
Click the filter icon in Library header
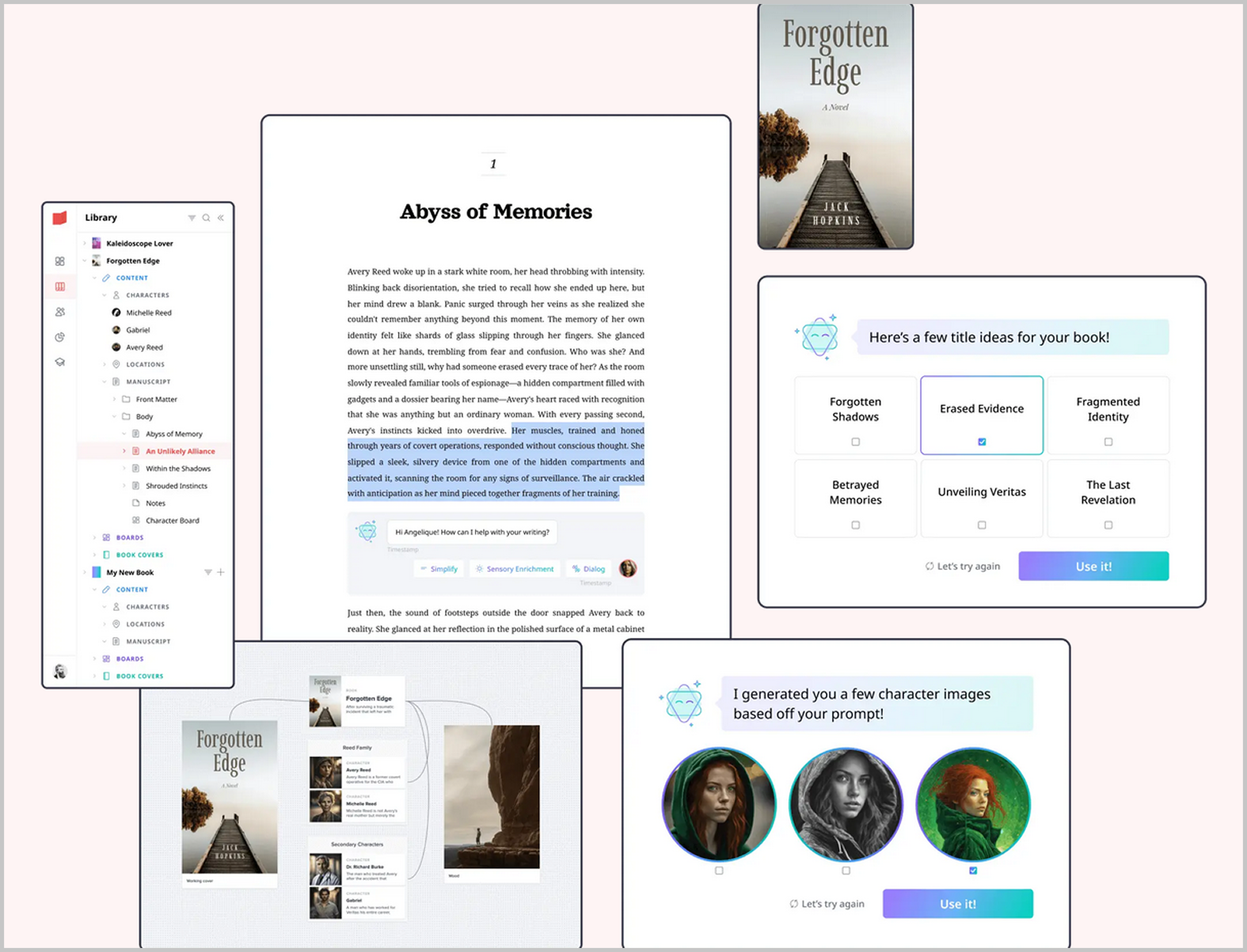point(192,218)
